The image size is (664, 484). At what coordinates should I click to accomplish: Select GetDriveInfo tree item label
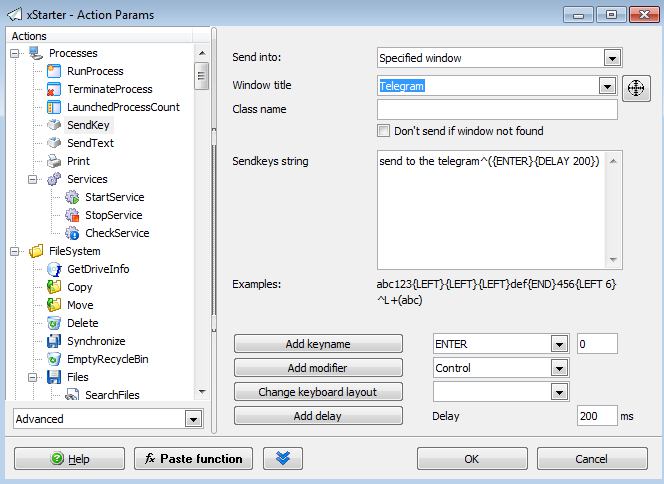(98, 269)
